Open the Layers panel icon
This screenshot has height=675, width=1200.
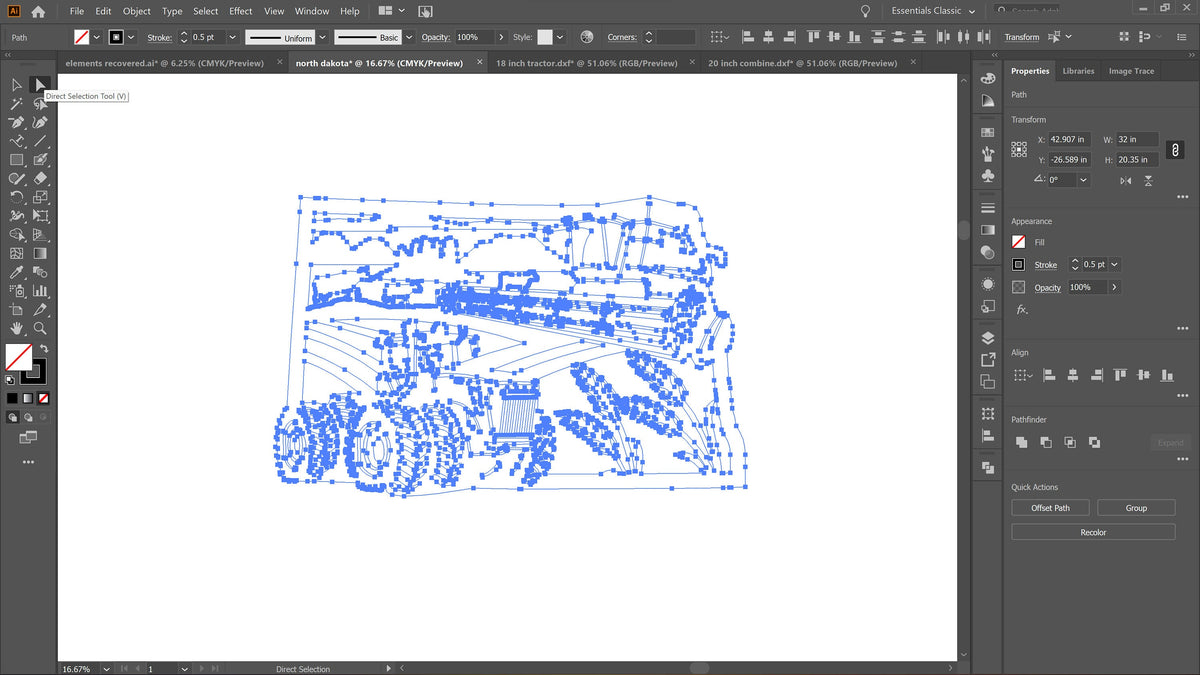coord(988,338)
